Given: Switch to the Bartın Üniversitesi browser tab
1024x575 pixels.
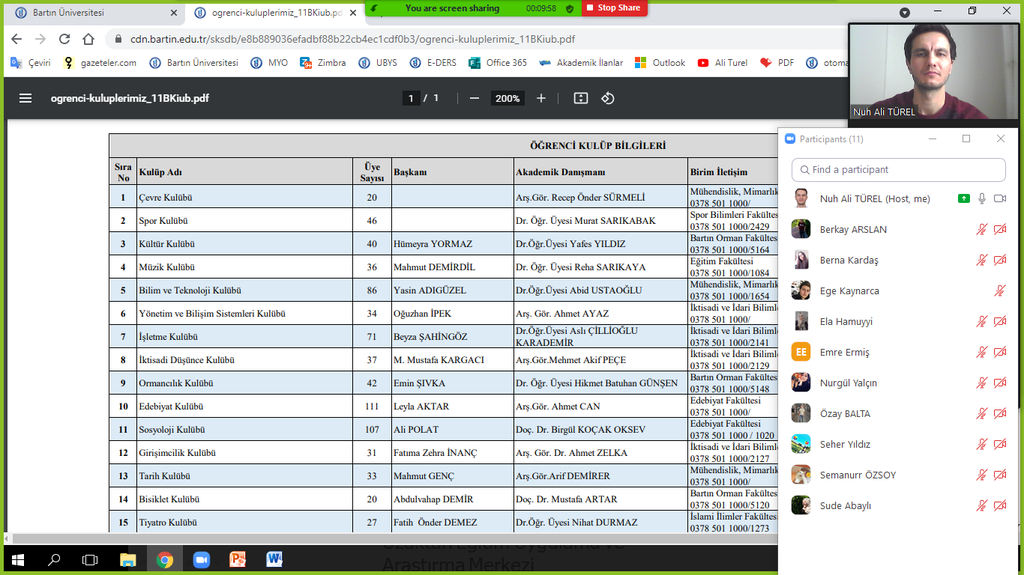Looking at the screenshot, I should coord(90,13).
